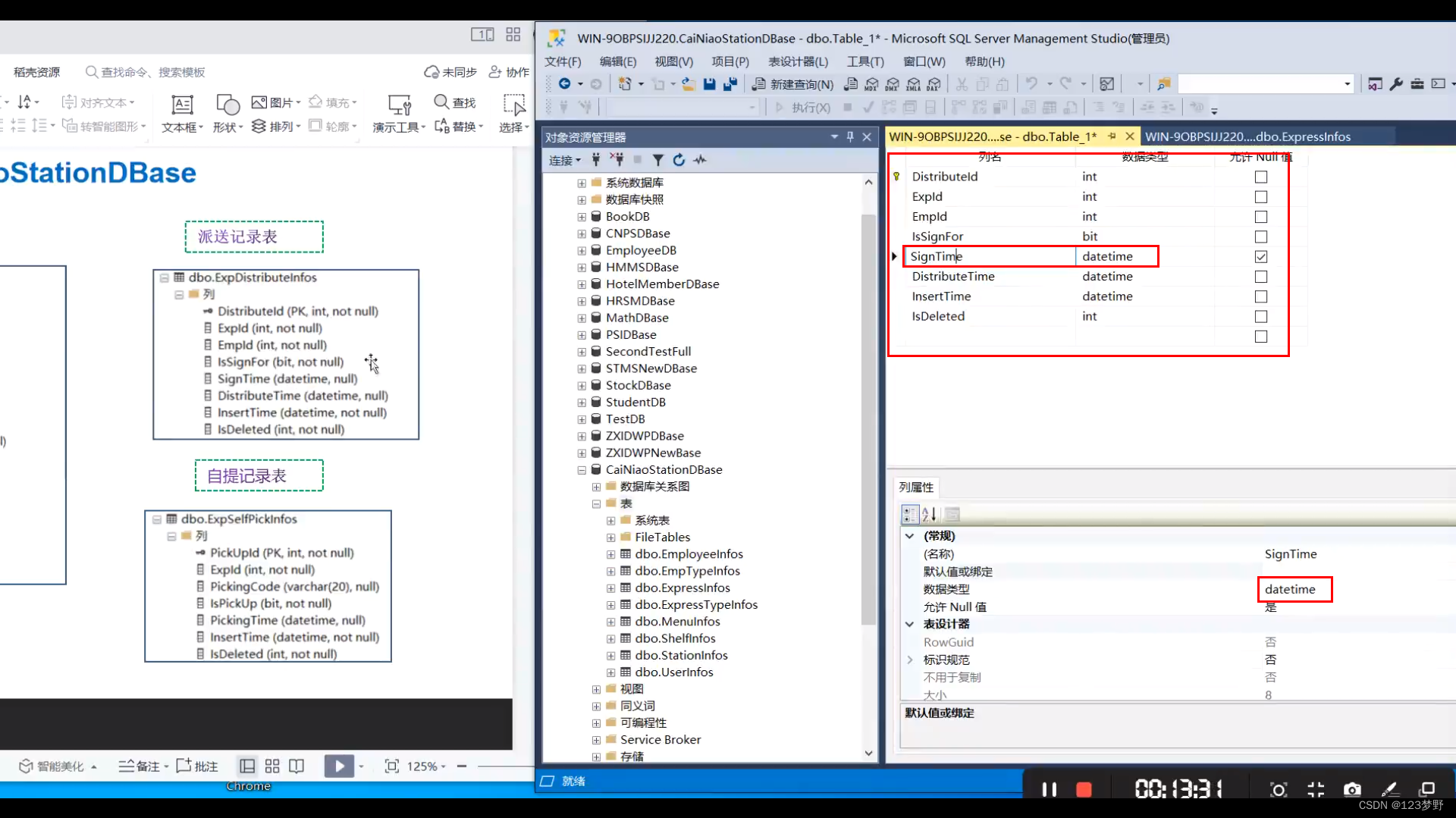This screenshot has height=818, width=1456.
Task: Open the 表设计器(L) menu
Action: coord(798,61)
